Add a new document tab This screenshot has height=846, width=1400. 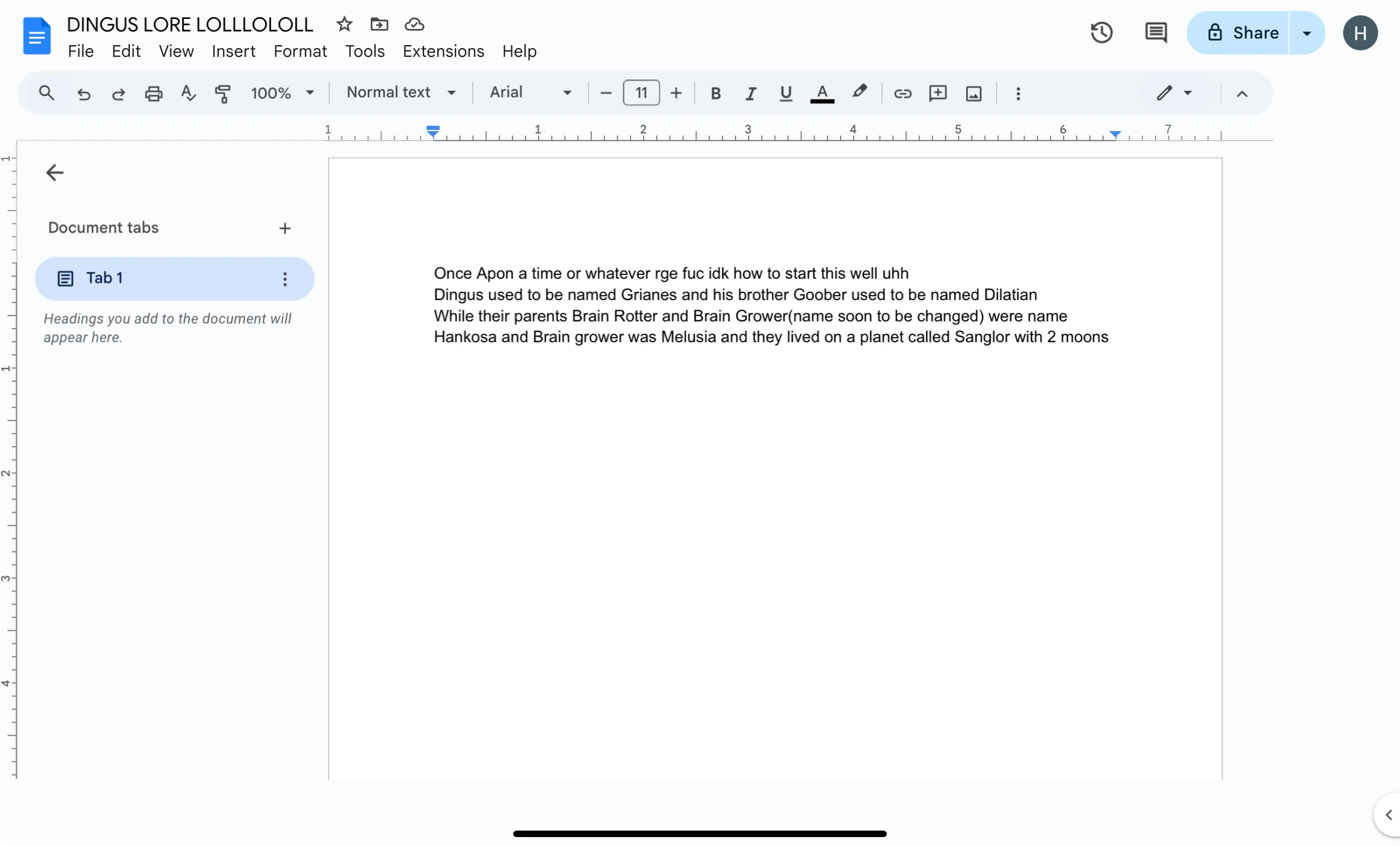point(285,228)
